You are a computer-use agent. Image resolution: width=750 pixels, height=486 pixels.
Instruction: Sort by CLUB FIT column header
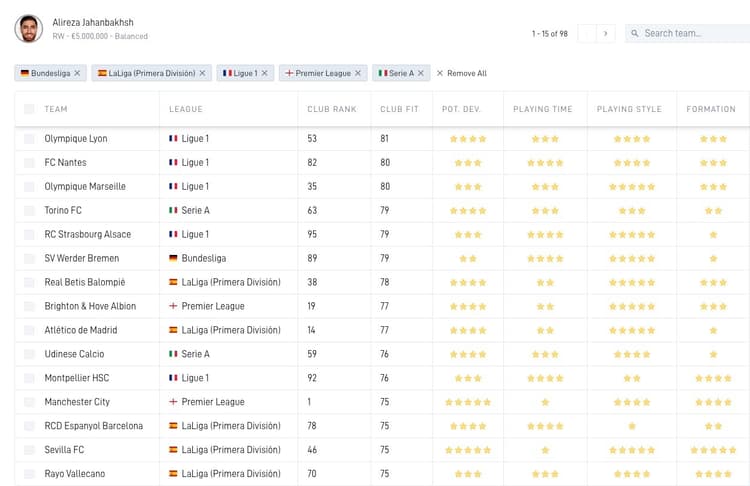(399, 109)
